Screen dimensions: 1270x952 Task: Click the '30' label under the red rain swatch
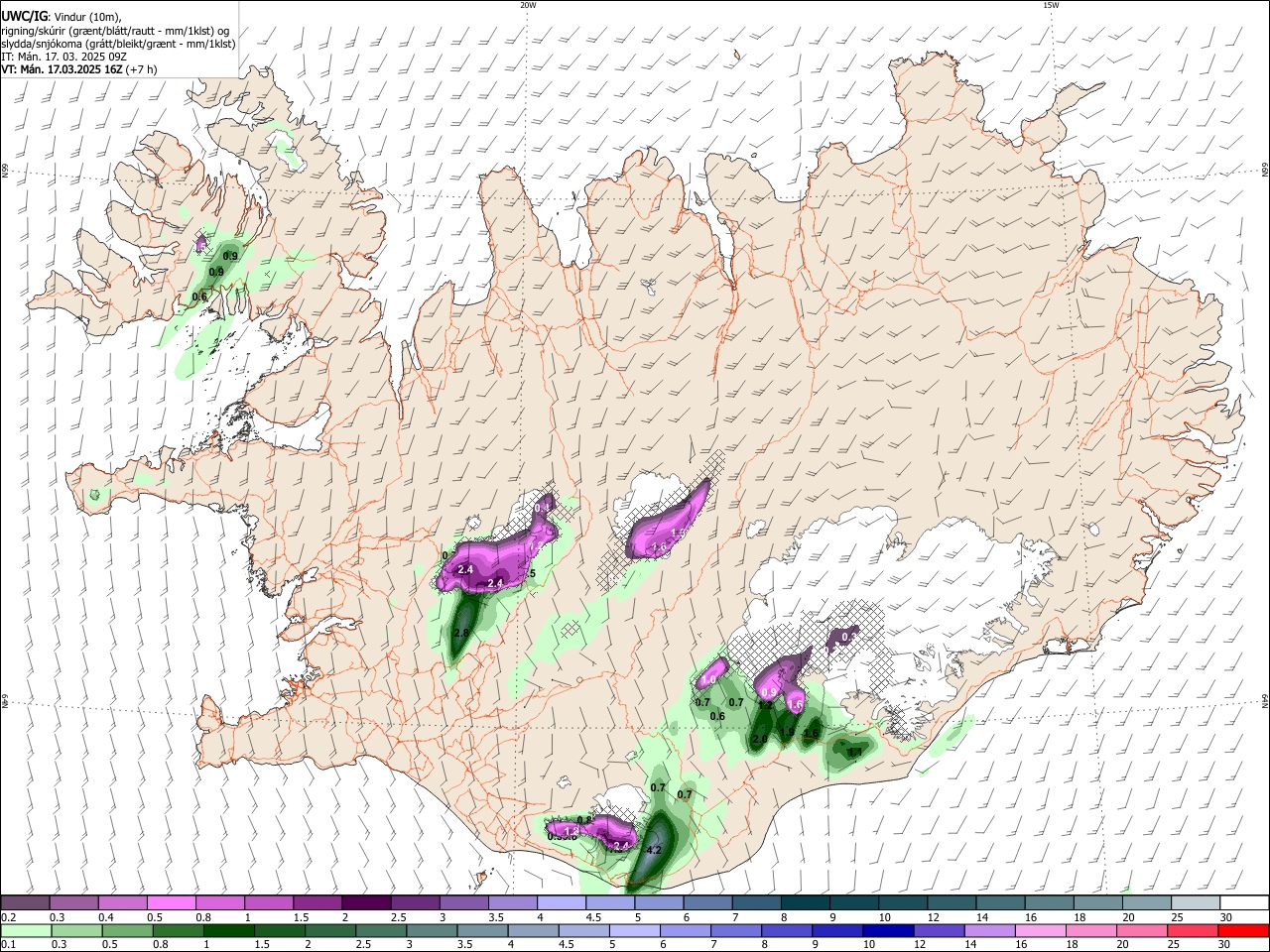tap(1225, 944)
